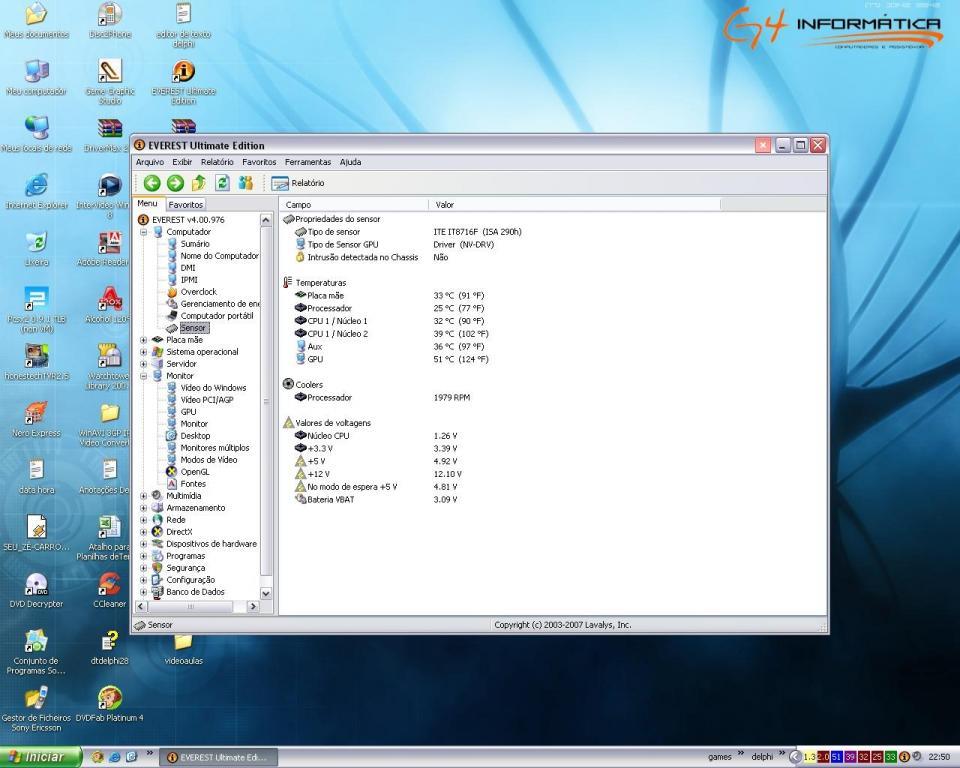Open the Ferramentas menu
960x768 pixels.
click(x=307, y=162)
